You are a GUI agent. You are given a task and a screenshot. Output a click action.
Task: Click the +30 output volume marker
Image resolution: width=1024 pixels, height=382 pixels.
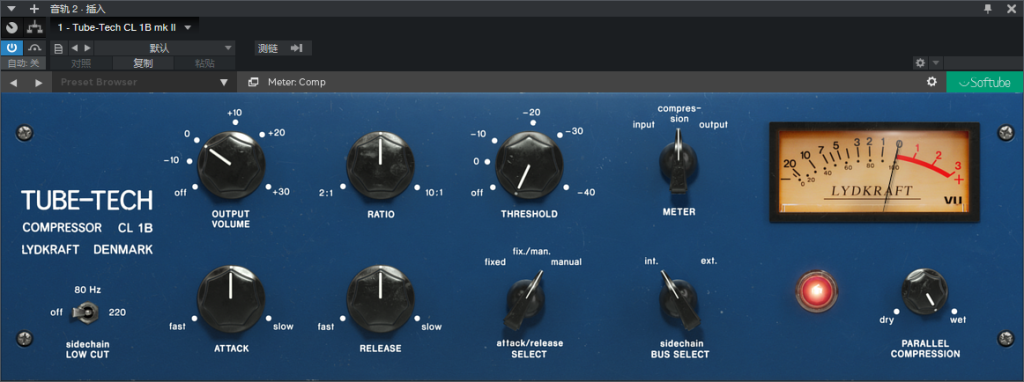point(281,191)
